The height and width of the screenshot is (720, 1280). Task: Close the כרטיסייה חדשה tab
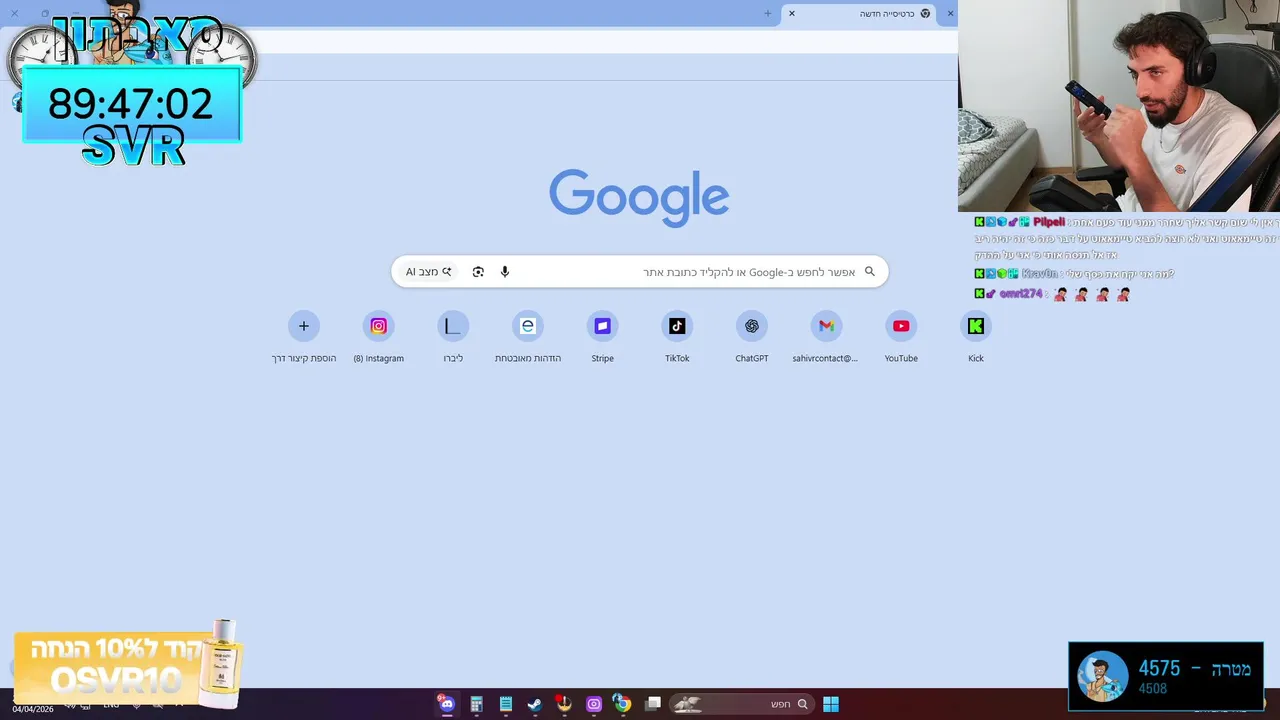tap(792, 14)
